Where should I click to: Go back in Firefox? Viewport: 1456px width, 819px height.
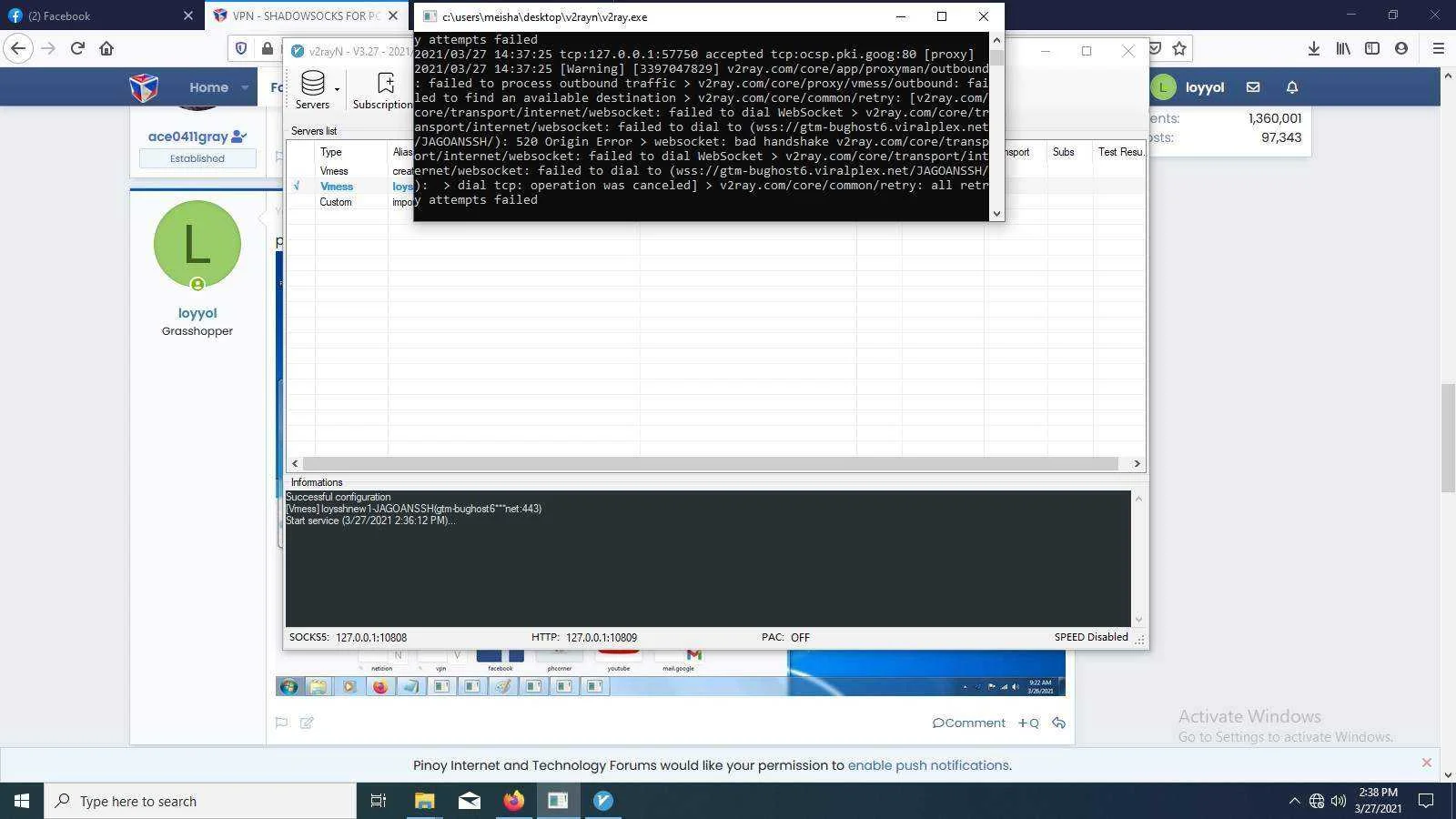click(x=18, y=48)
